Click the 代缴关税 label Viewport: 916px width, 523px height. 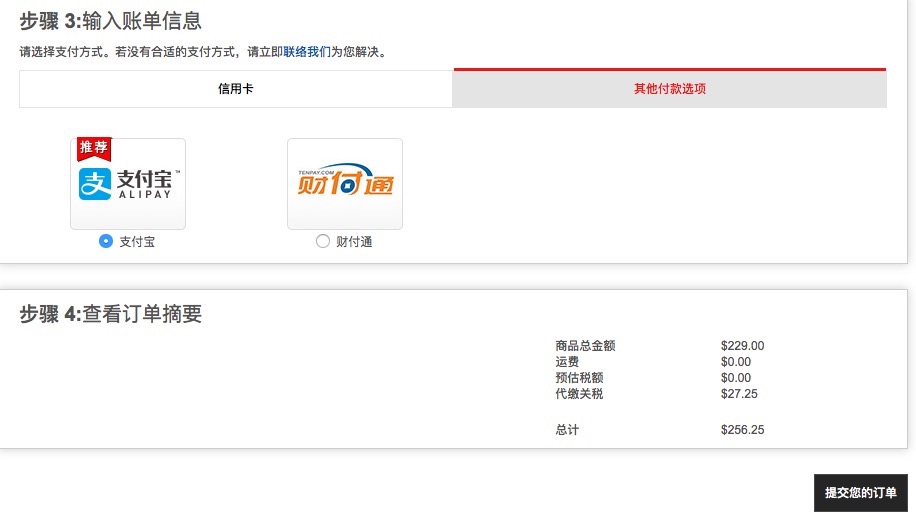(579, 394)
